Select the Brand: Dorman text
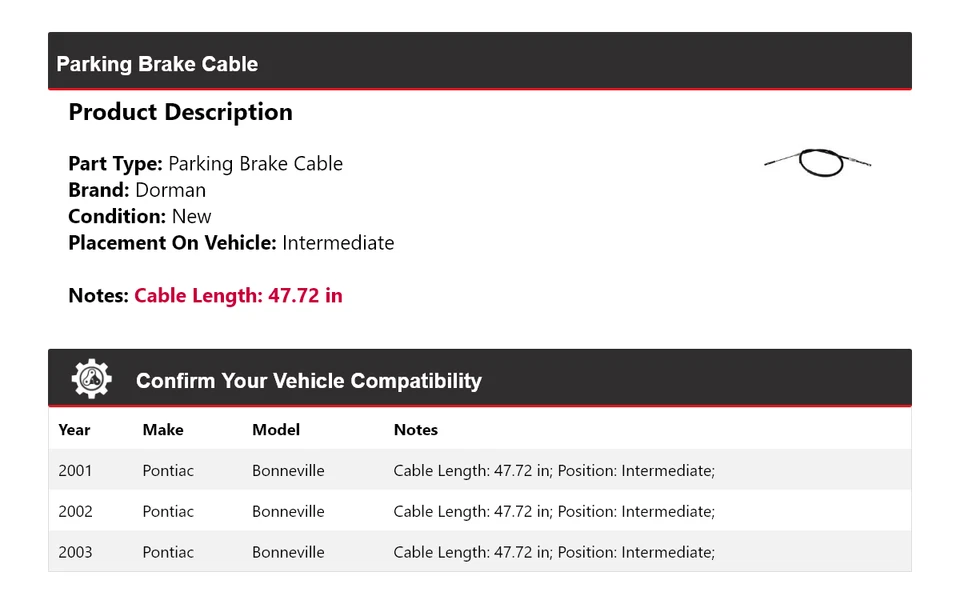 coord(137,190)
